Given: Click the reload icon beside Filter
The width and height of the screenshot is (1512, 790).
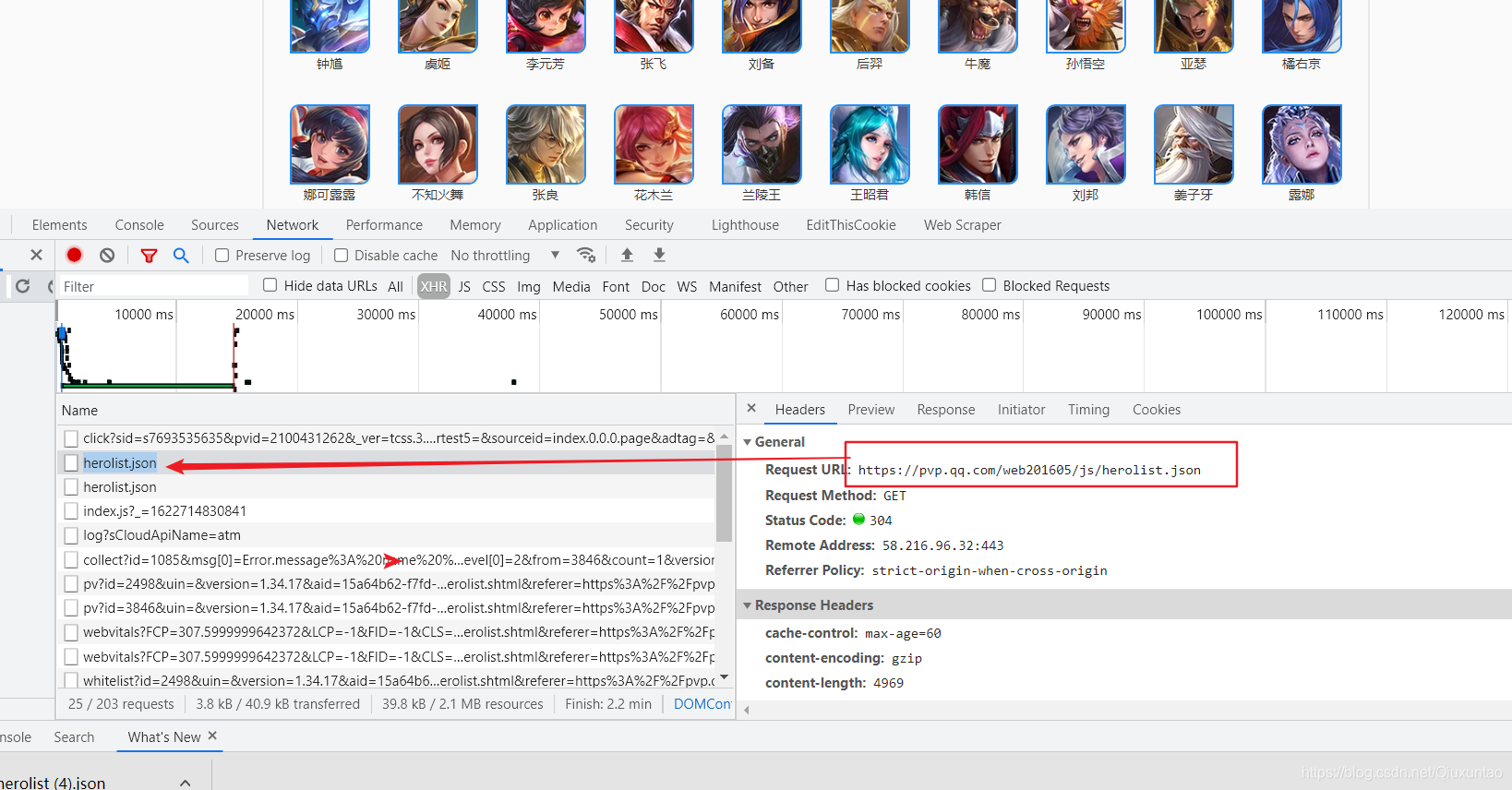Looking at the screenshot, I should click(23, 286).
